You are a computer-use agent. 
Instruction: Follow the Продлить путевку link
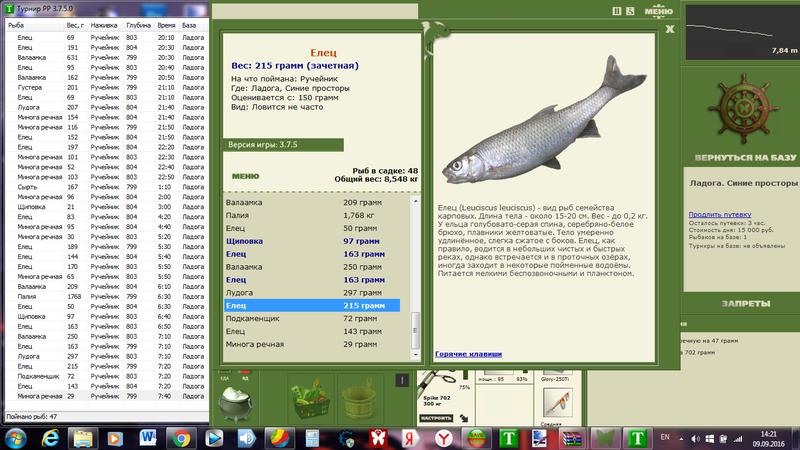point(719,215)
